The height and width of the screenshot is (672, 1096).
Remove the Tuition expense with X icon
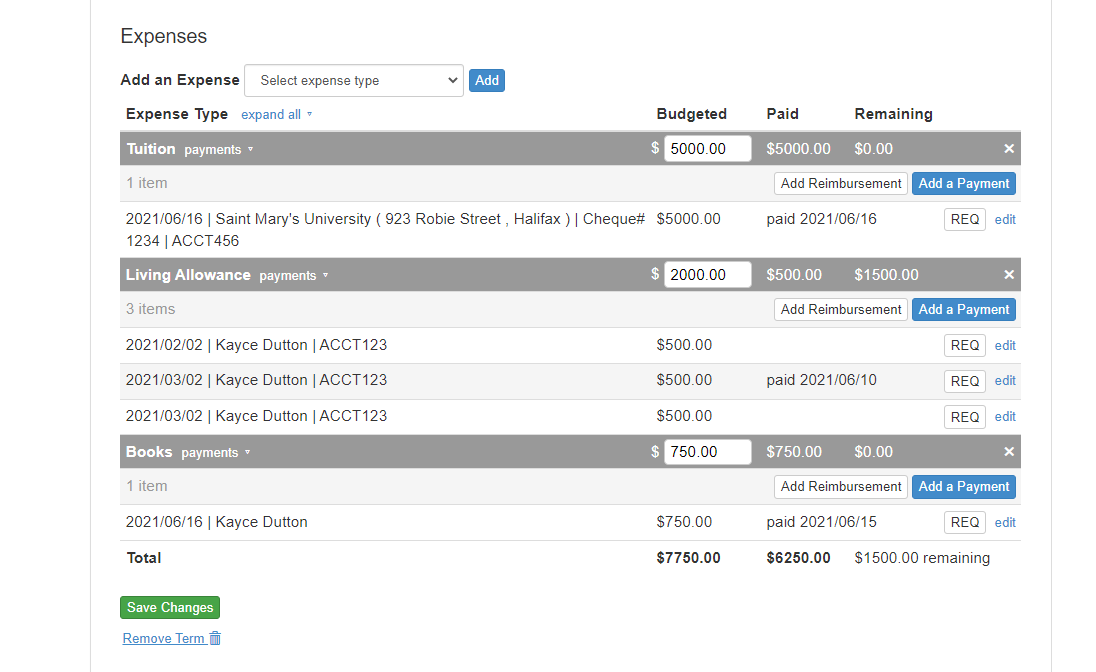point(1009,149)
